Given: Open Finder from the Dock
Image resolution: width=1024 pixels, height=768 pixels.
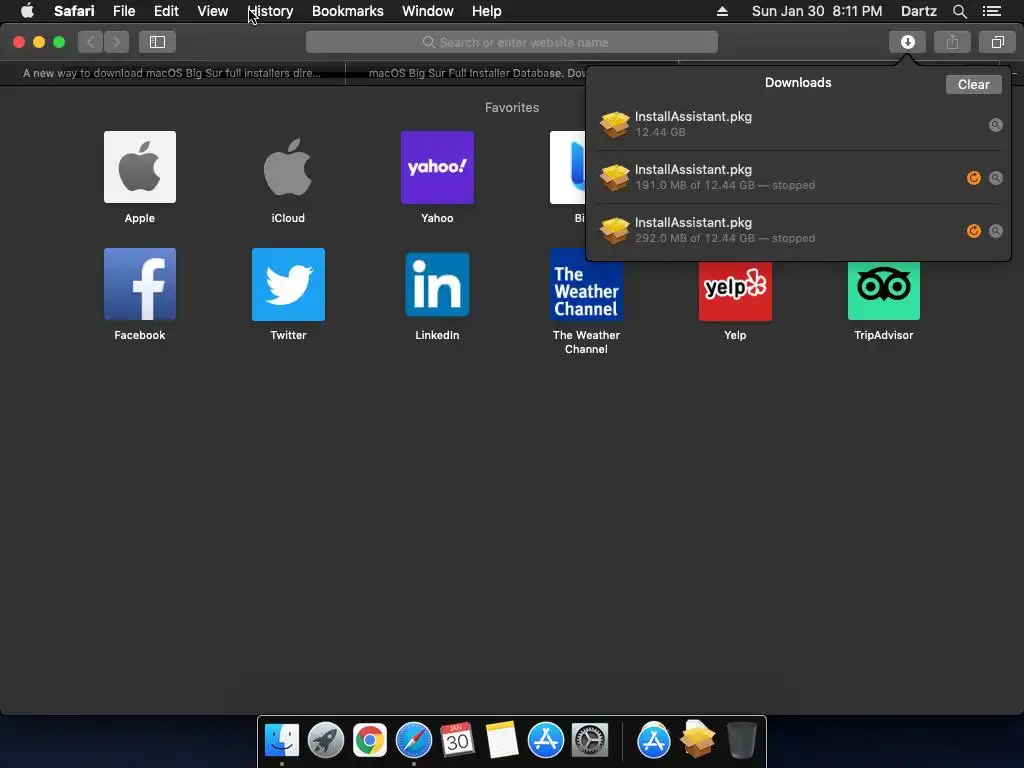Looking at the screenshot, I should [281, 741].
